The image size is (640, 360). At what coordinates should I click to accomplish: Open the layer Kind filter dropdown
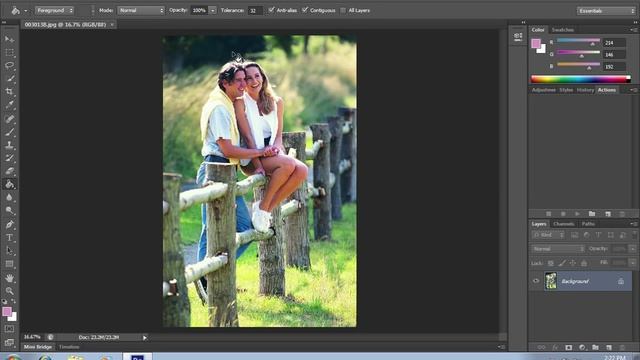point(548,235)
